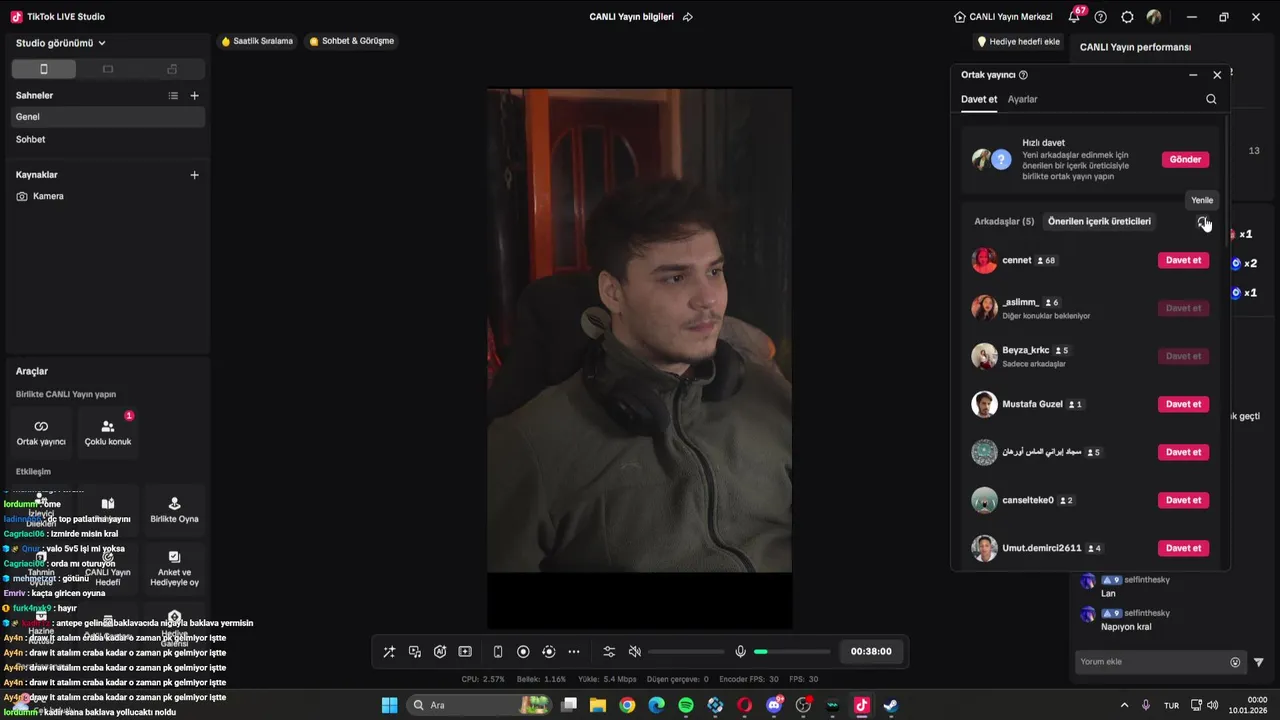The height and width of the screenshot is (720, 1280).
Task: Open the Çoklu konuk tool
Action: pyautogui.click(x=108, y=433)
